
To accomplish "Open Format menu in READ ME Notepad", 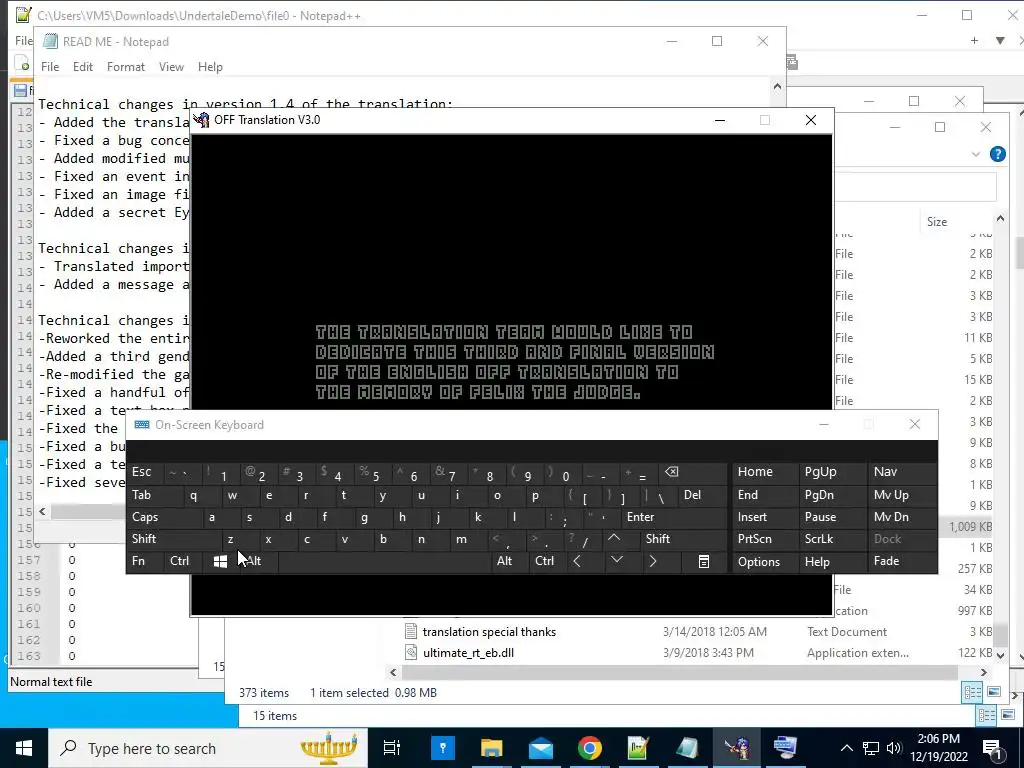I will click(x=125, y=67).
